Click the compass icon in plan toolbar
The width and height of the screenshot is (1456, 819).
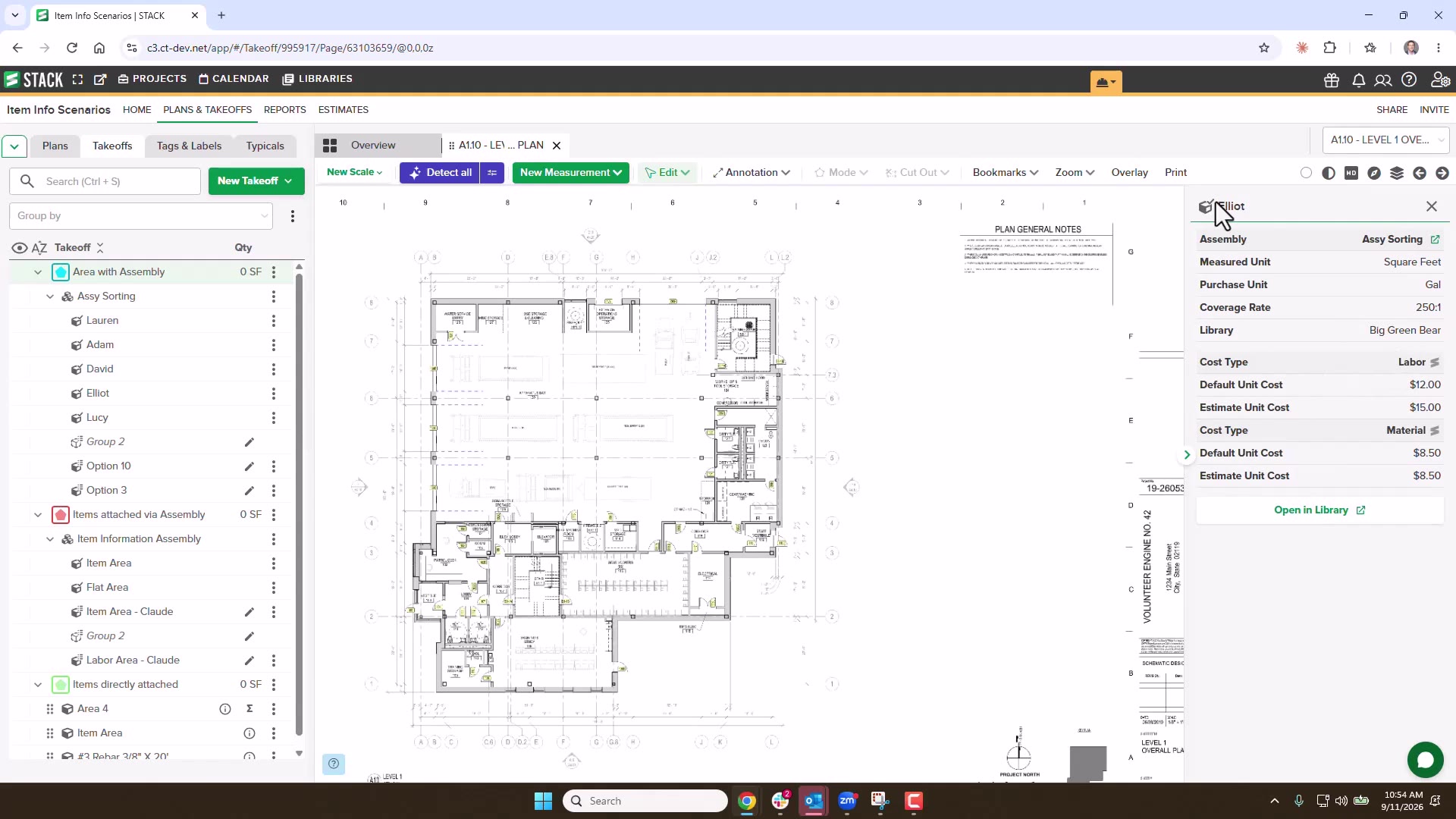coord(1374,173)
